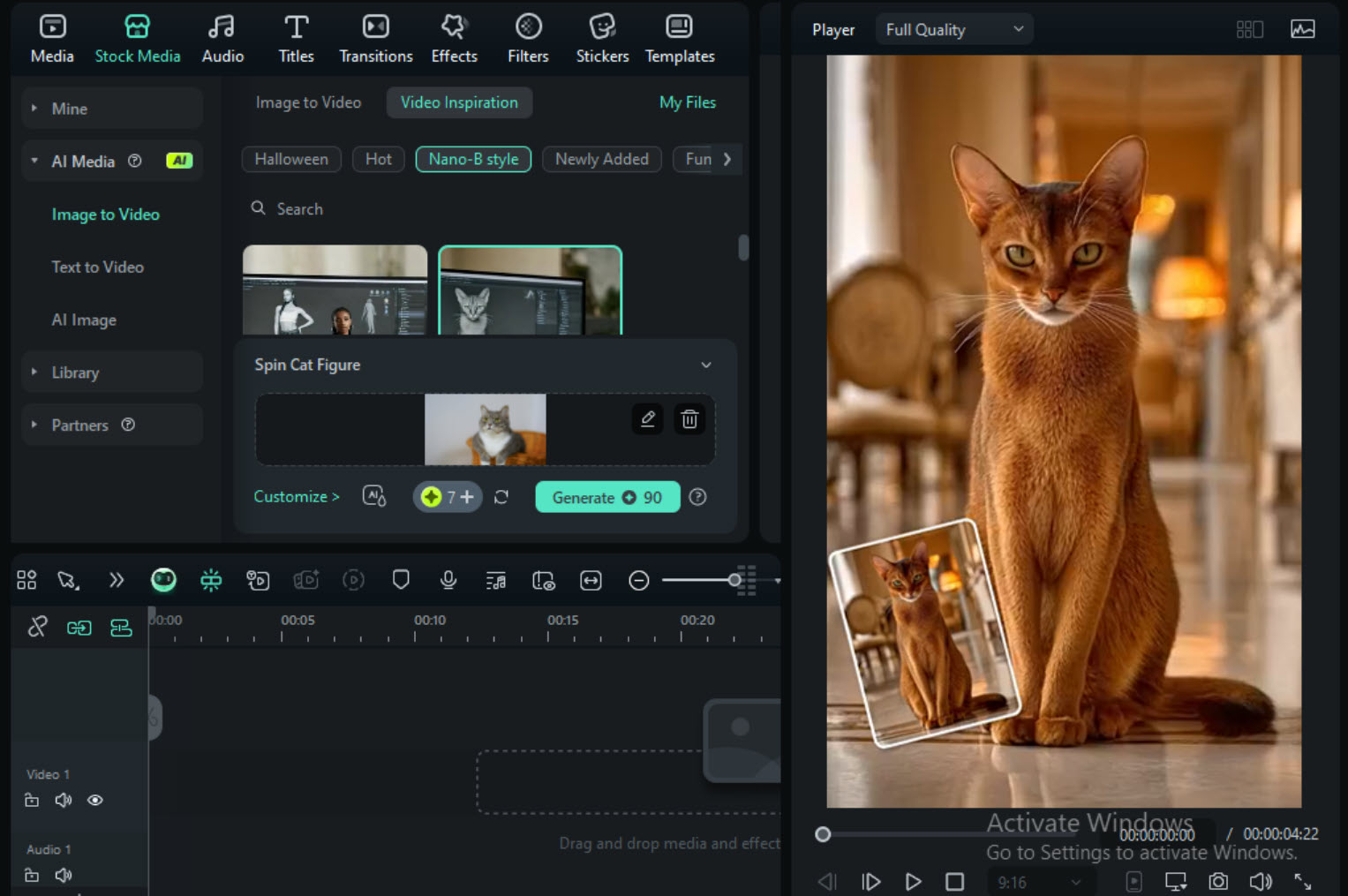Click the microphone voiceover icon

448,580
